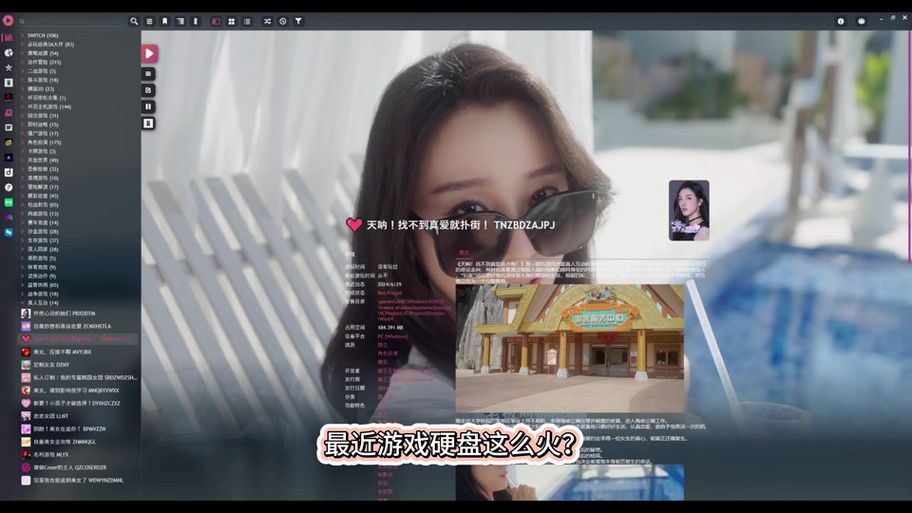This screenshot has height=513, width=912.
Task: Select game row ending ZHMNQGL
Action: [79, 441]
